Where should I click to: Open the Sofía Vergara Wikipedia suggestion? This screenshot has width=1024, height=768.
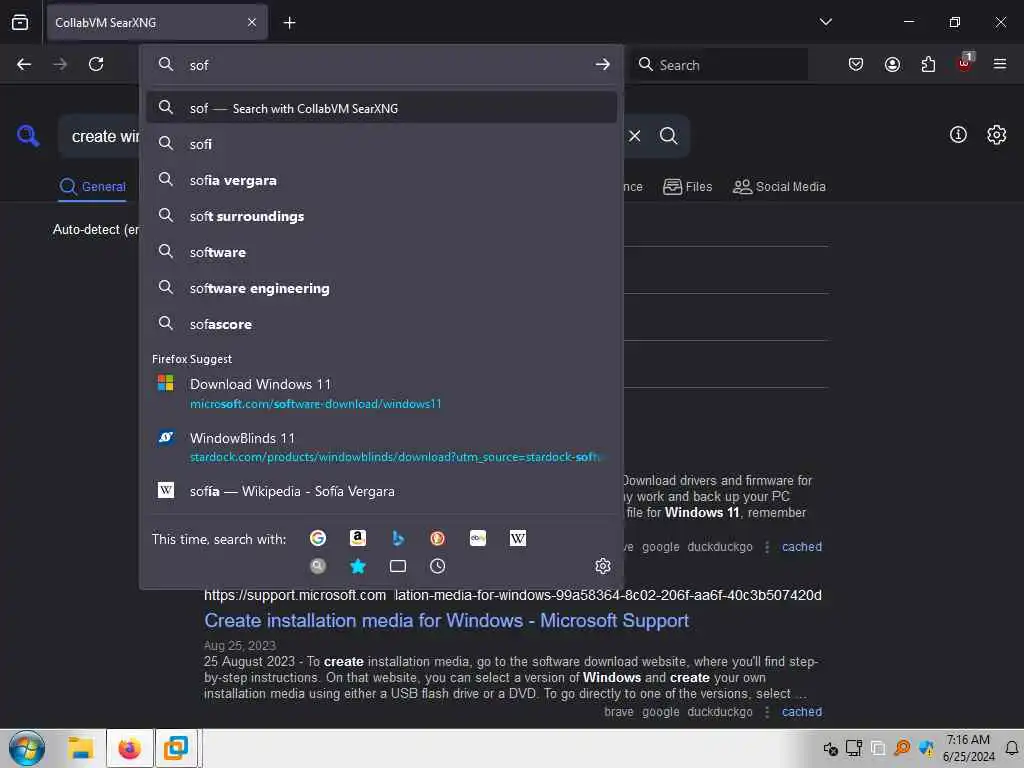coord(381,491)
